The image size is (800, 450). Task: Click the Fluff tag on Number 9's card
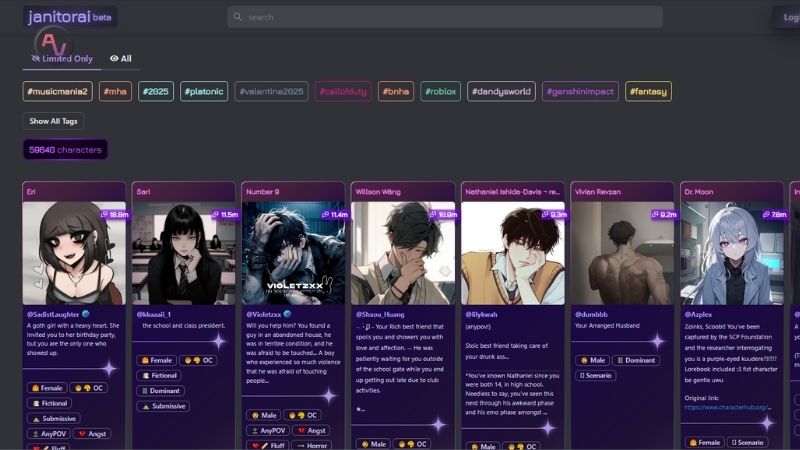point(268,445)
